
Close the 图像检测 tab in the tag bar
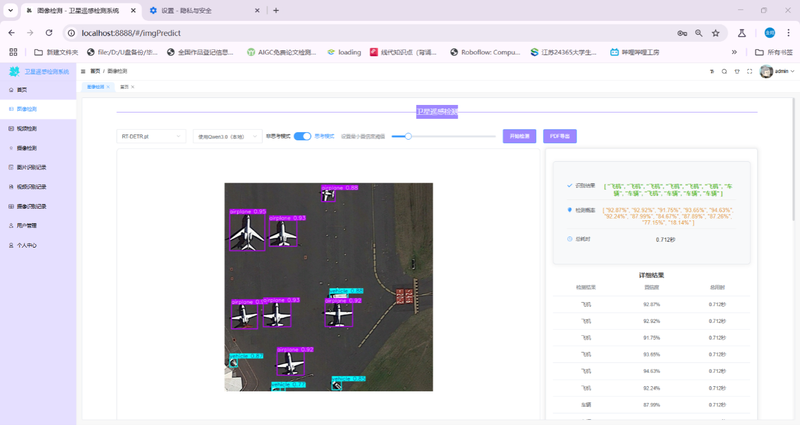point(109,87)
